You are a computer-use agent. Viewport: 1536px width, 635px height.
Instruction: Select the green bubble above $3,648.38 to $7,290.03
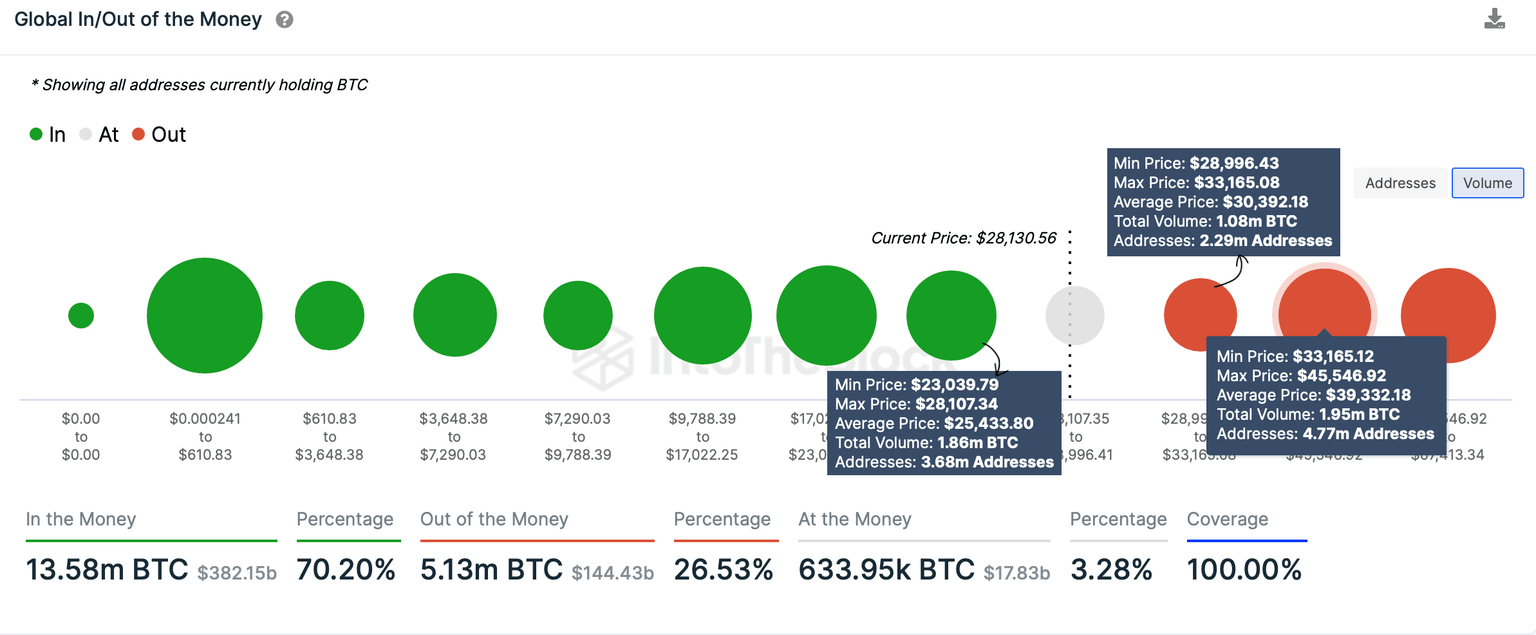point(454,316)
